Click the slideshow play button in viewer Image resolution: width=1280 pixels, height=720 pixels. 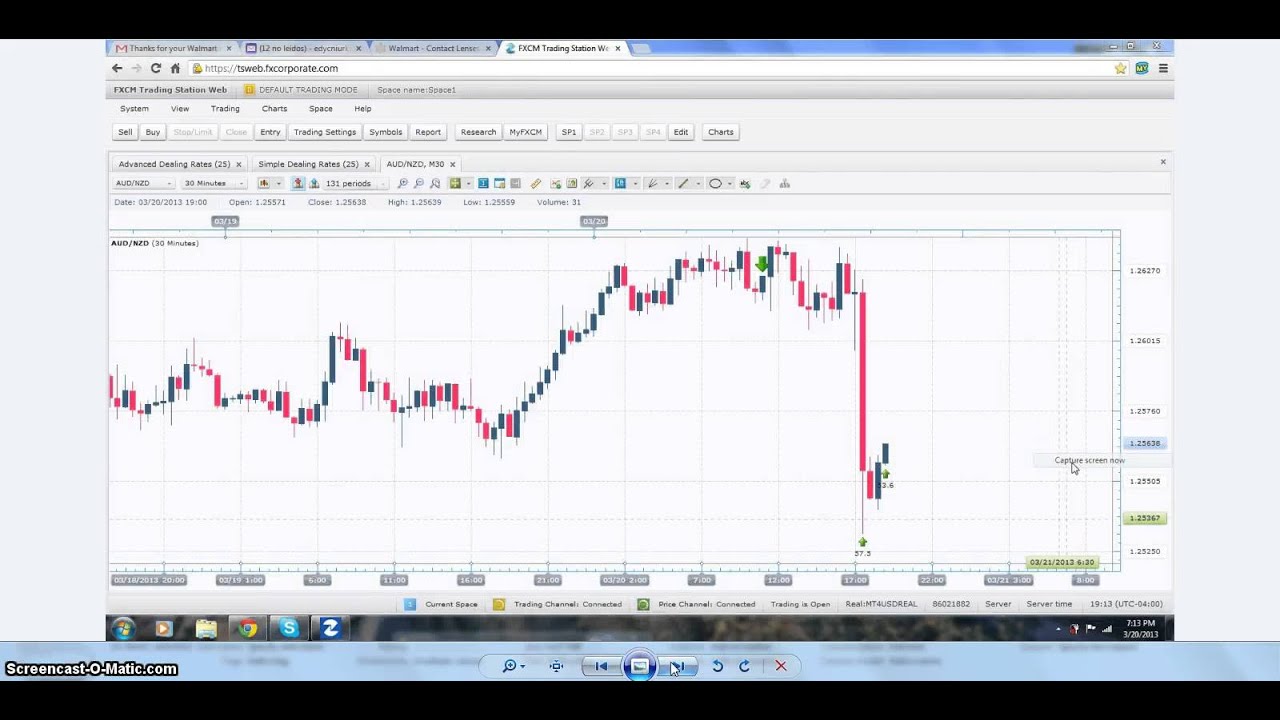(639, 666)
